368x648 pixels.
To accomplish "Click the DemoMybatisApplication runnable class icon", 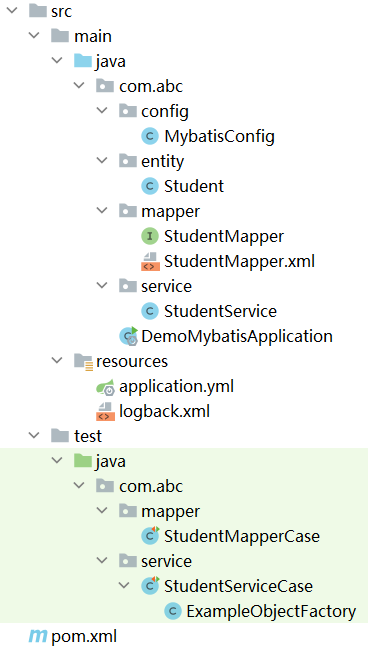I will tap(128, 336).
